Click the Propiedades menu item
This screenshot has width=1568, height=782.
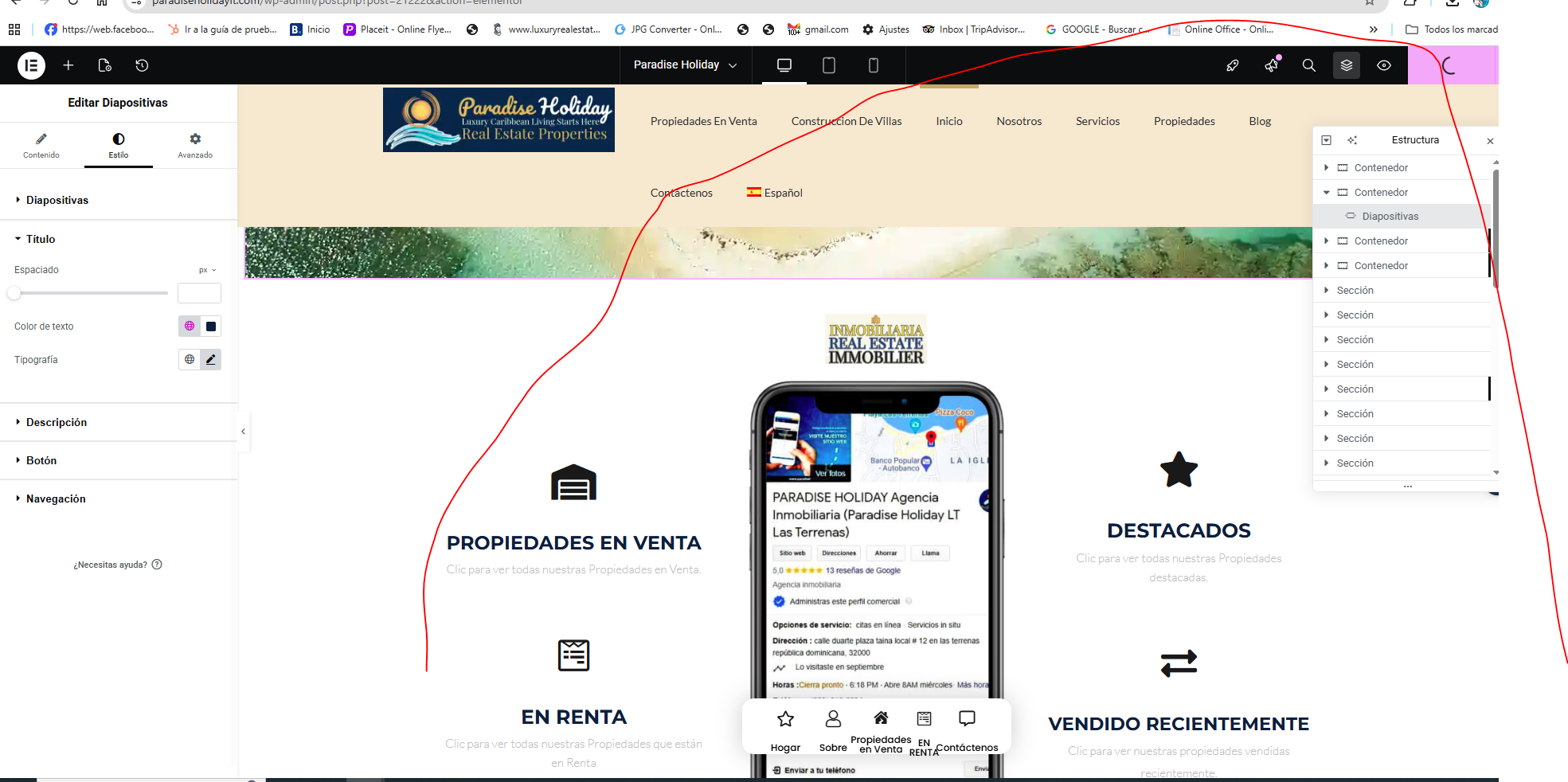pos(1185,121)
